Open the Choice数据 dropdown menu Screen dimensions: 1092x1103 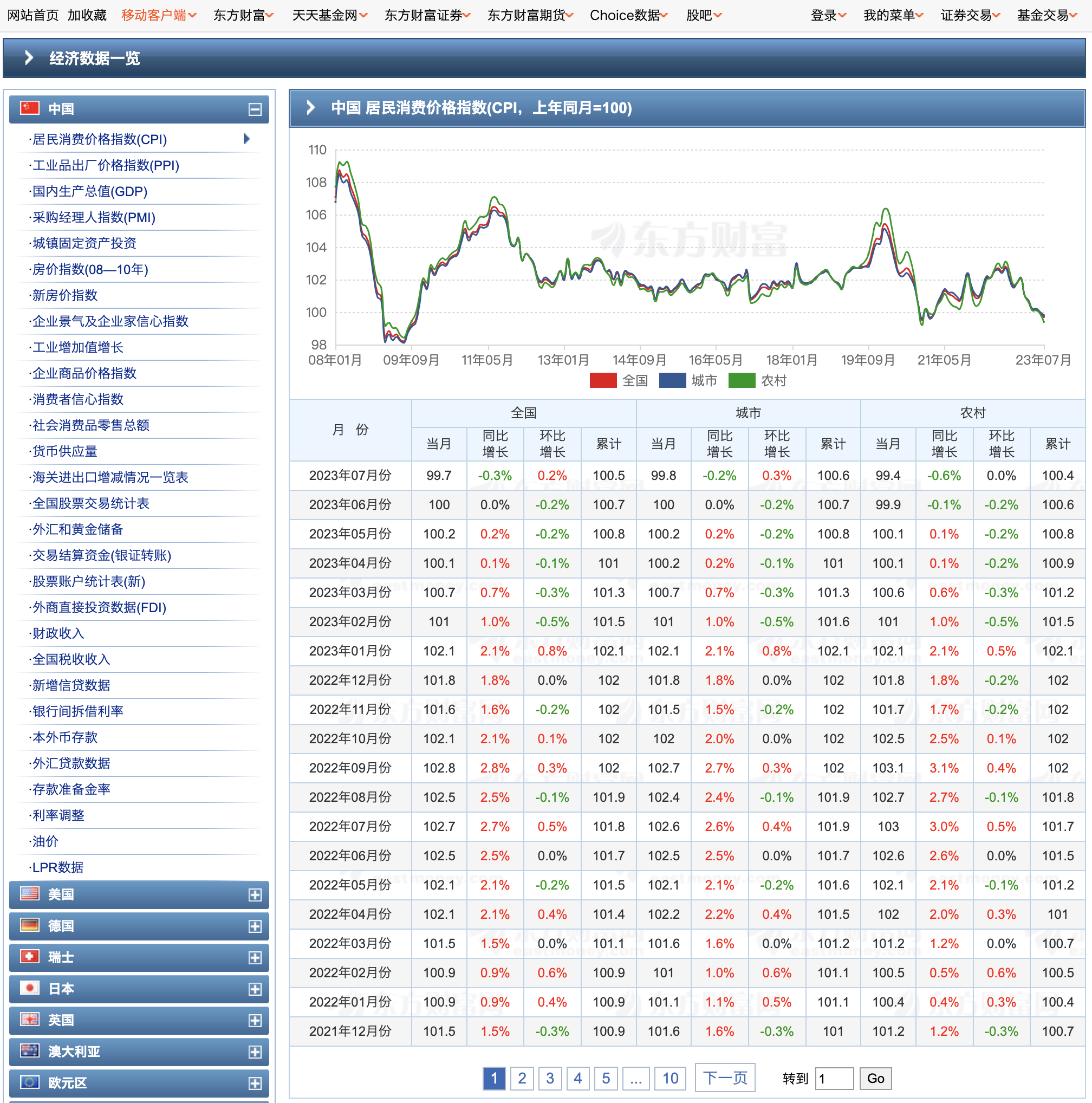628,15
